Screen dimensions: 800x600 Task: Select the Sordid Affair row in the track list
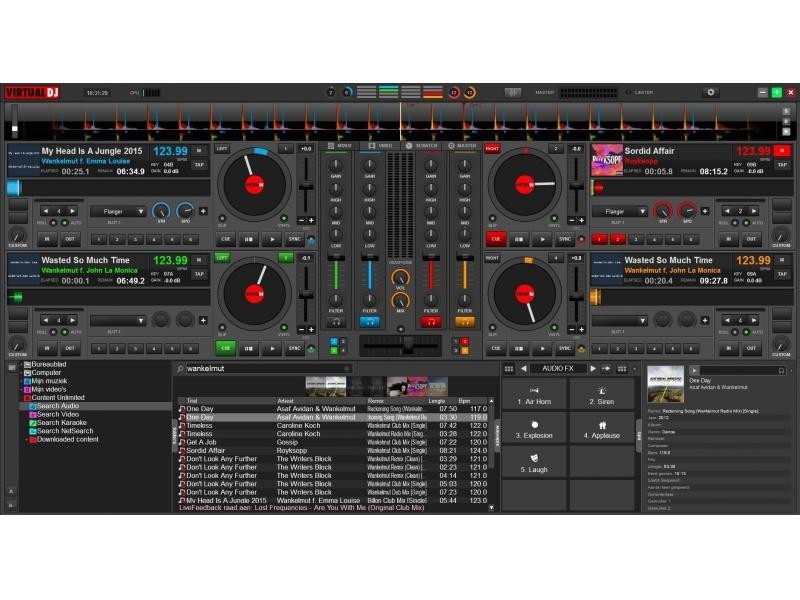click(334, 451)
